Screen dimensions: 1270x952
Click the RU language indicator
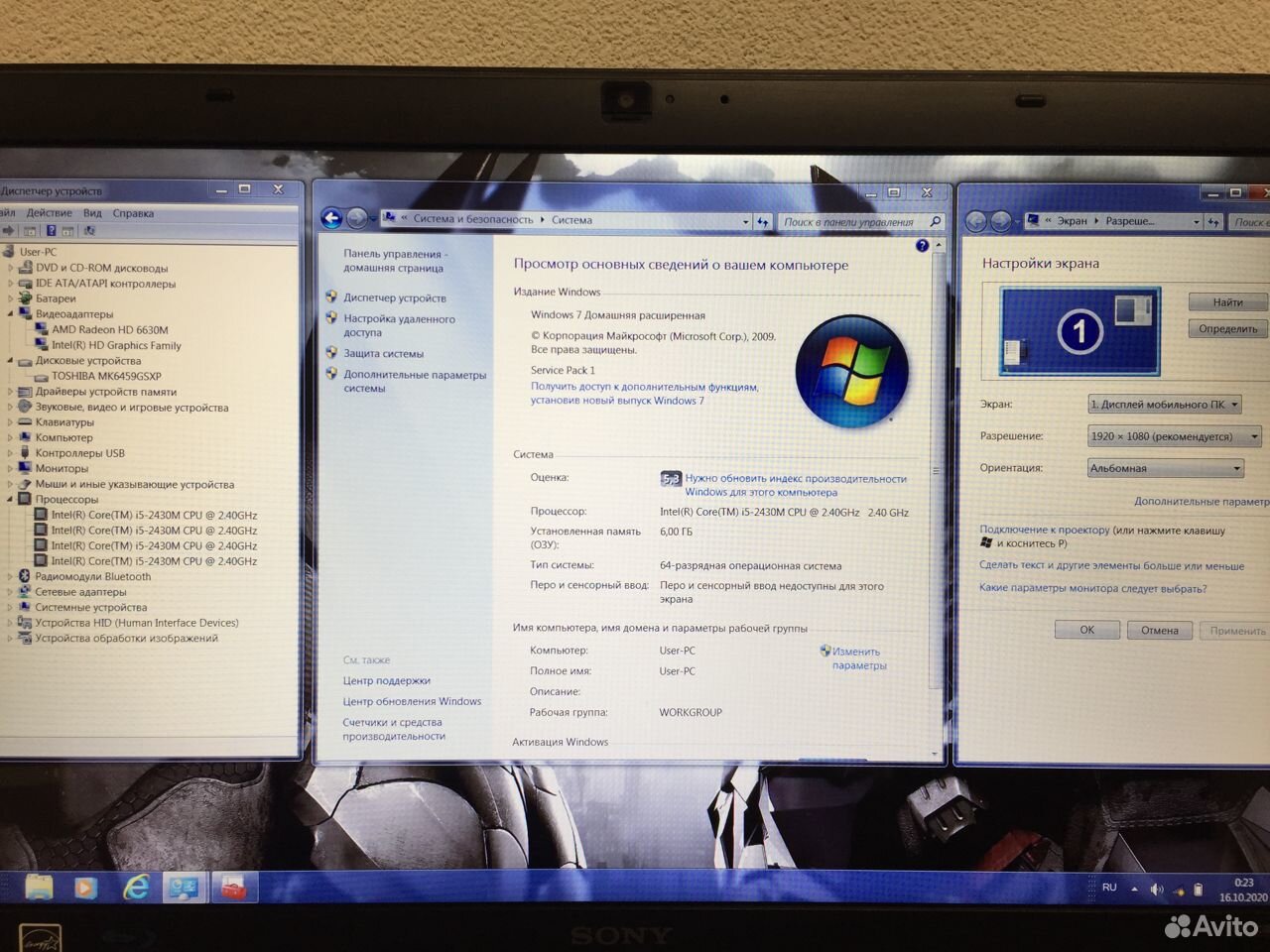click(1109, 888)
